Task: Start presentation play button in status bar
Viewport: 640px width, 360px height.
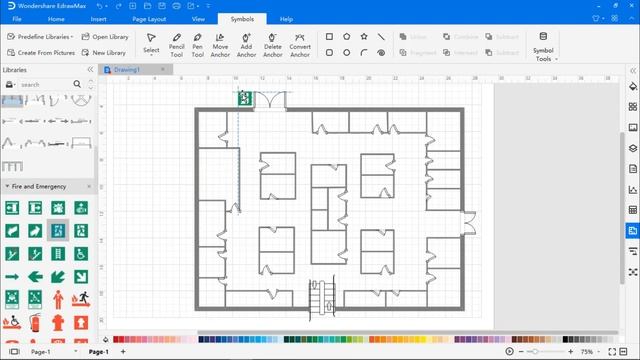Action: pos(509,351)
